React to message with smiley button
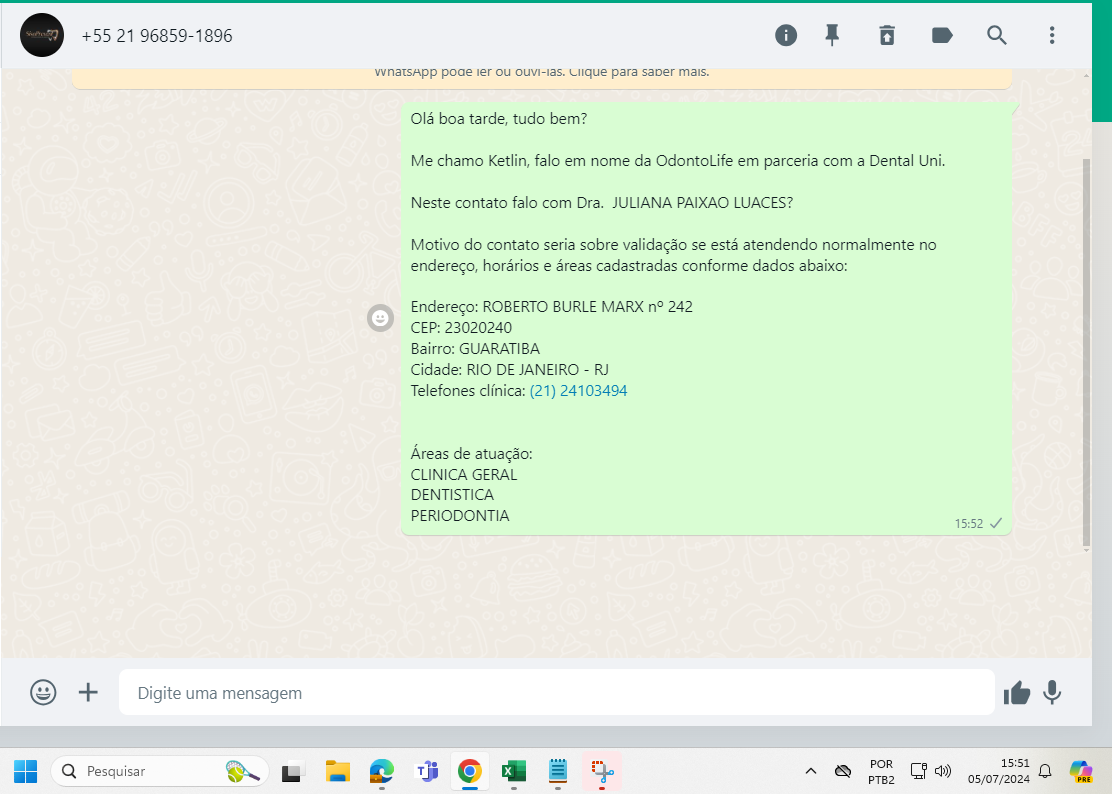Image resolution: width=1112 pixels, height=794 pixels. tap(380, 318)
